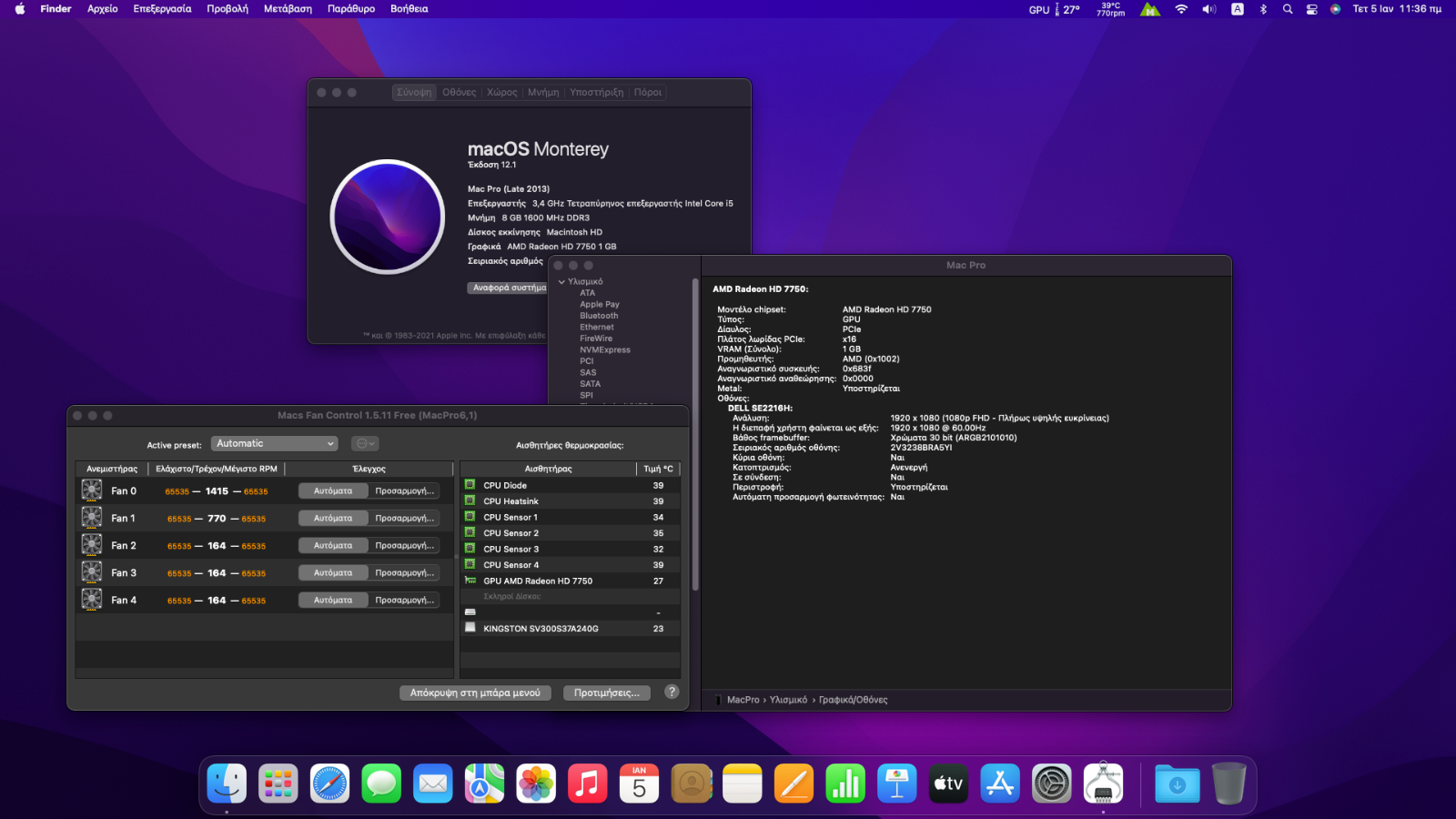Choose Προσαρμογή for Fan 4
1456x819 pixels.
[404, 600]
